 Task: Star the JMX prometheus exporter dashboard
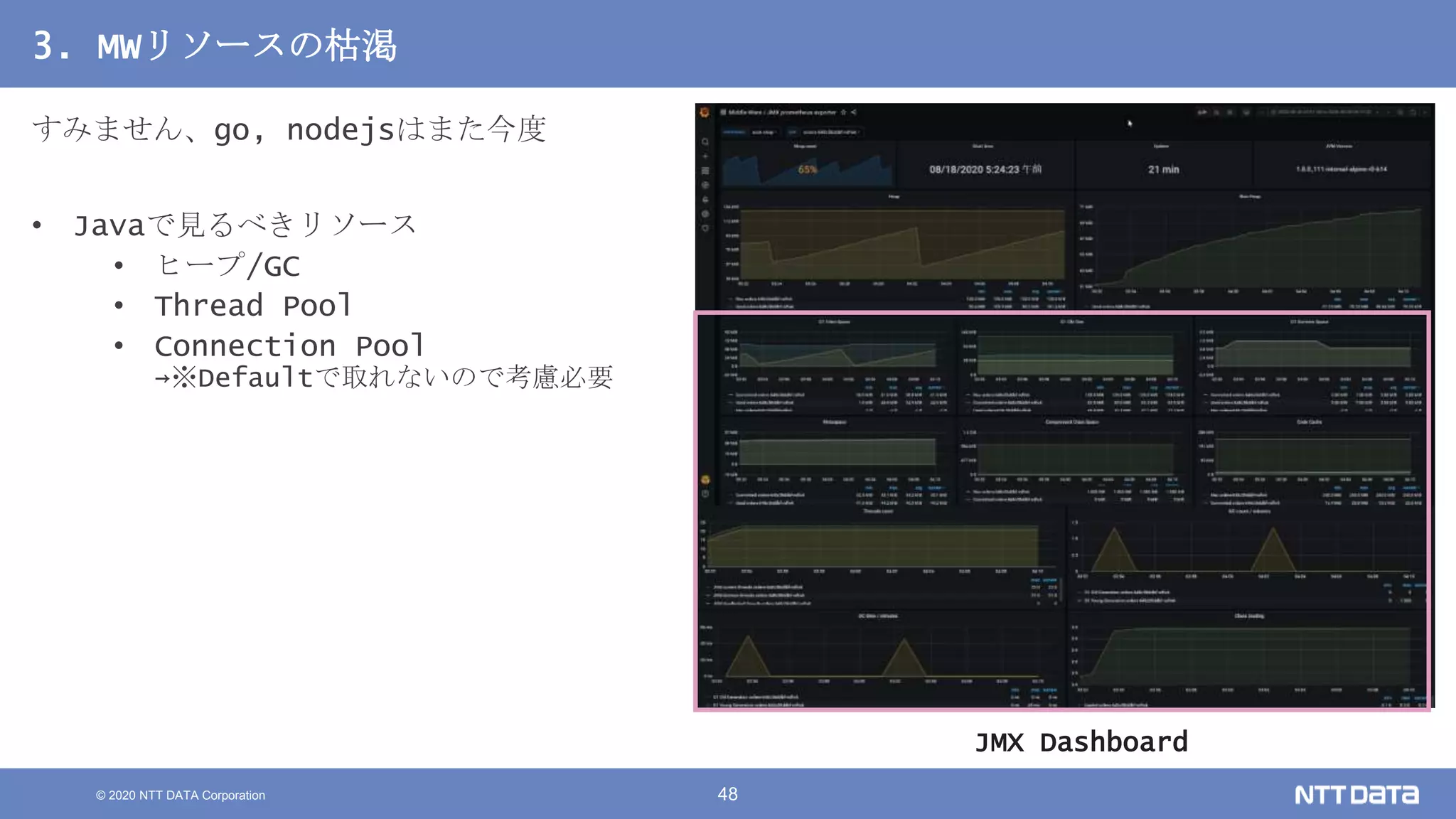pyautogui.click(x=843, y=112)
